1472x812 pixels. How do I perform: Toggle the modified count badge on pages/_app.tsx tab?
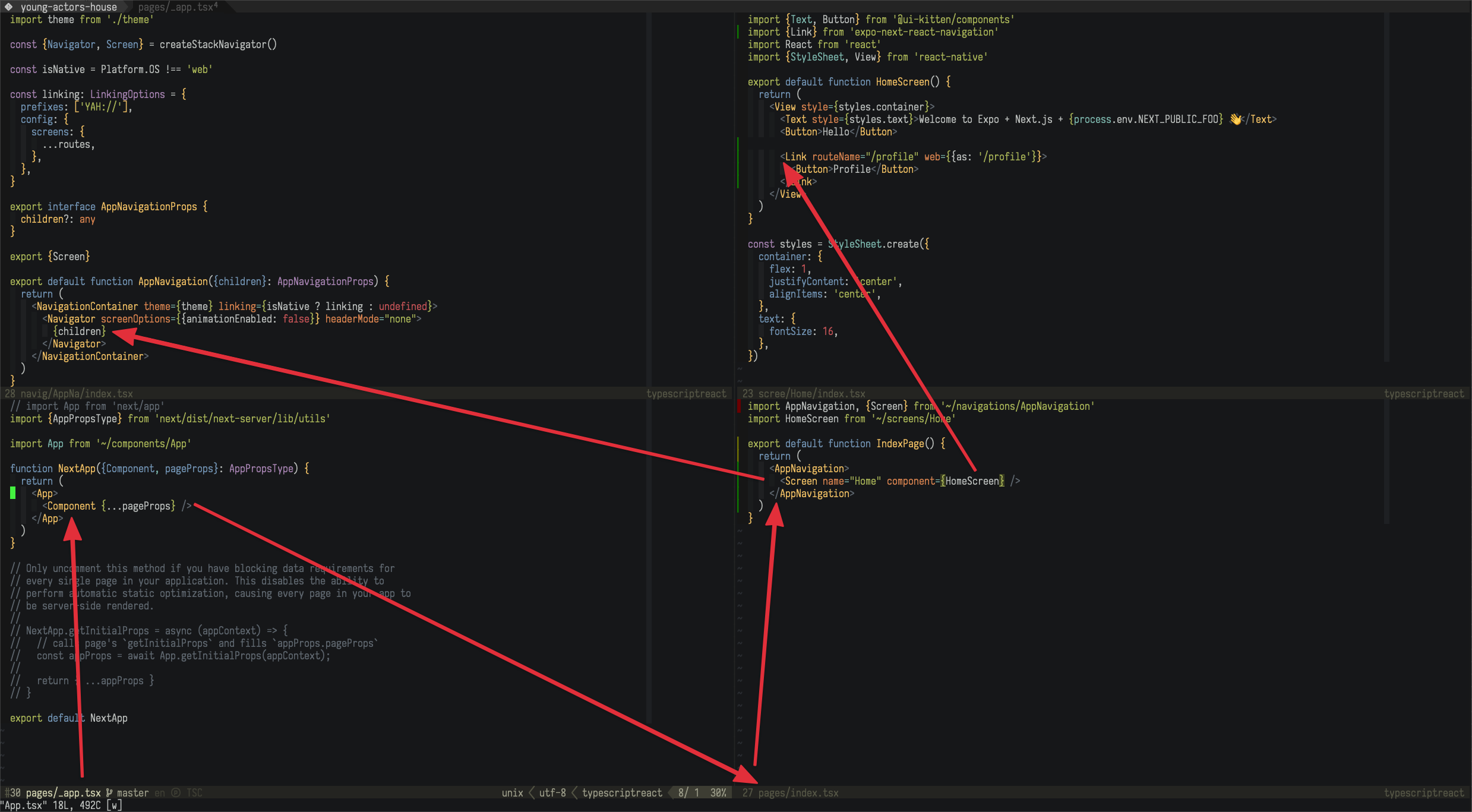coord(216,6)
